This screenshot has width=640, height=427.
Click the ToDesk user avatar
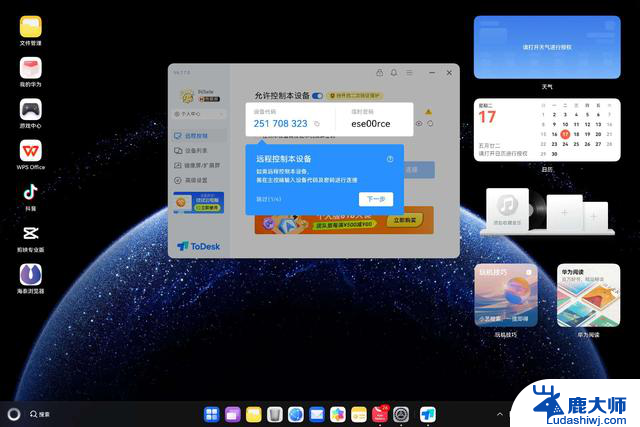pyautogui.click(x=187, y=96)
